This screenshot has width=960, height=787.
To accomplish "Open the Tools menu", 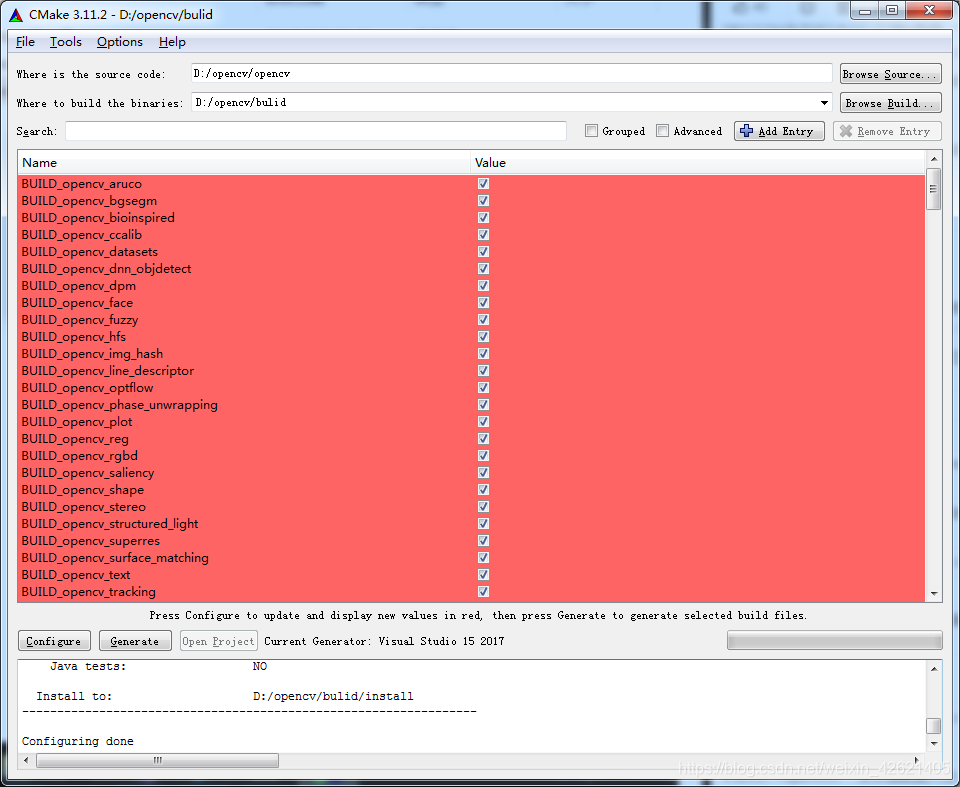I will click(x=66, y=42).
